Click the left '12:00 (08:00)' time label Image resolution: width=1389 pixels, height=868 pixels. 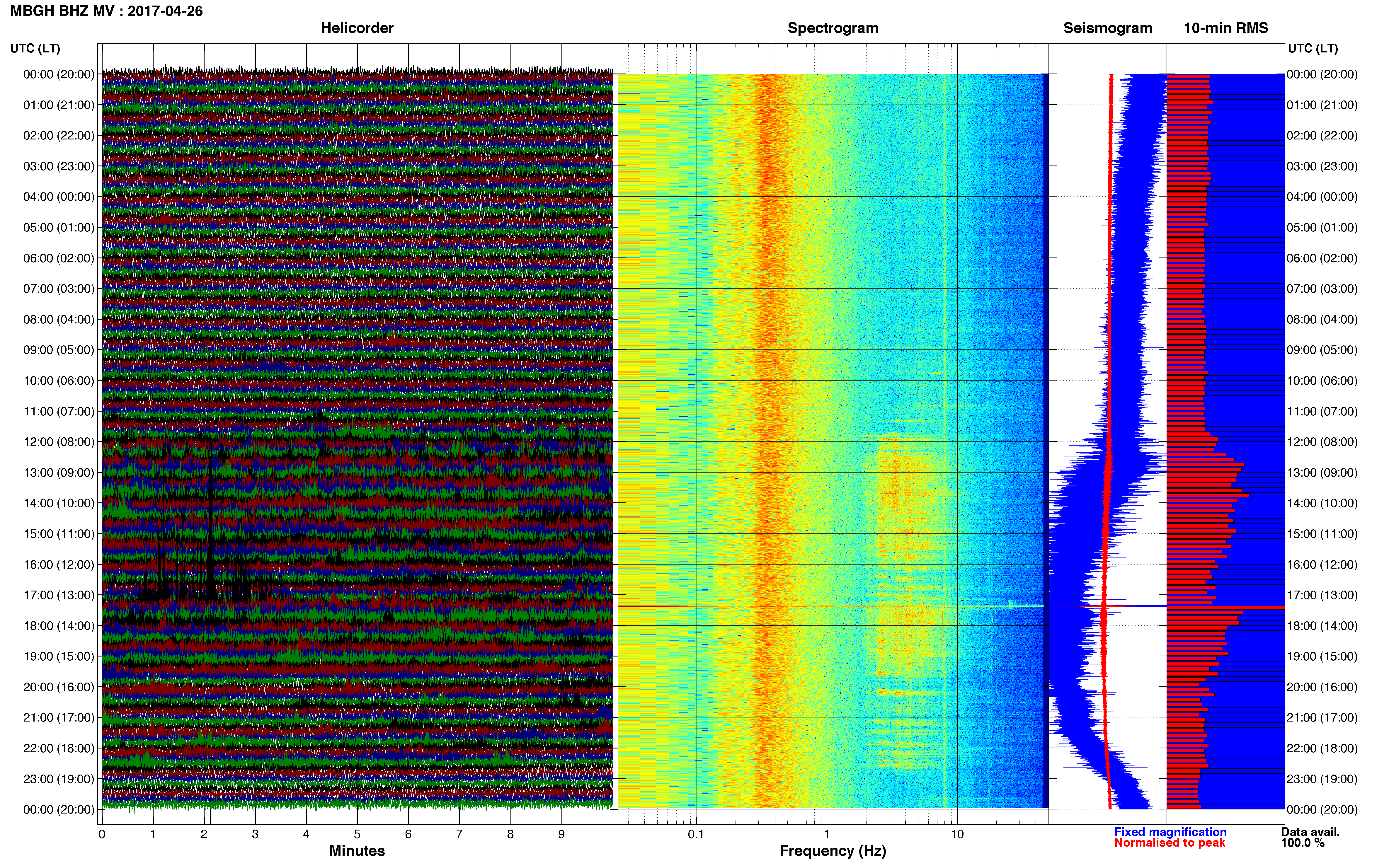pyautogui.click(x=59, y=442)
